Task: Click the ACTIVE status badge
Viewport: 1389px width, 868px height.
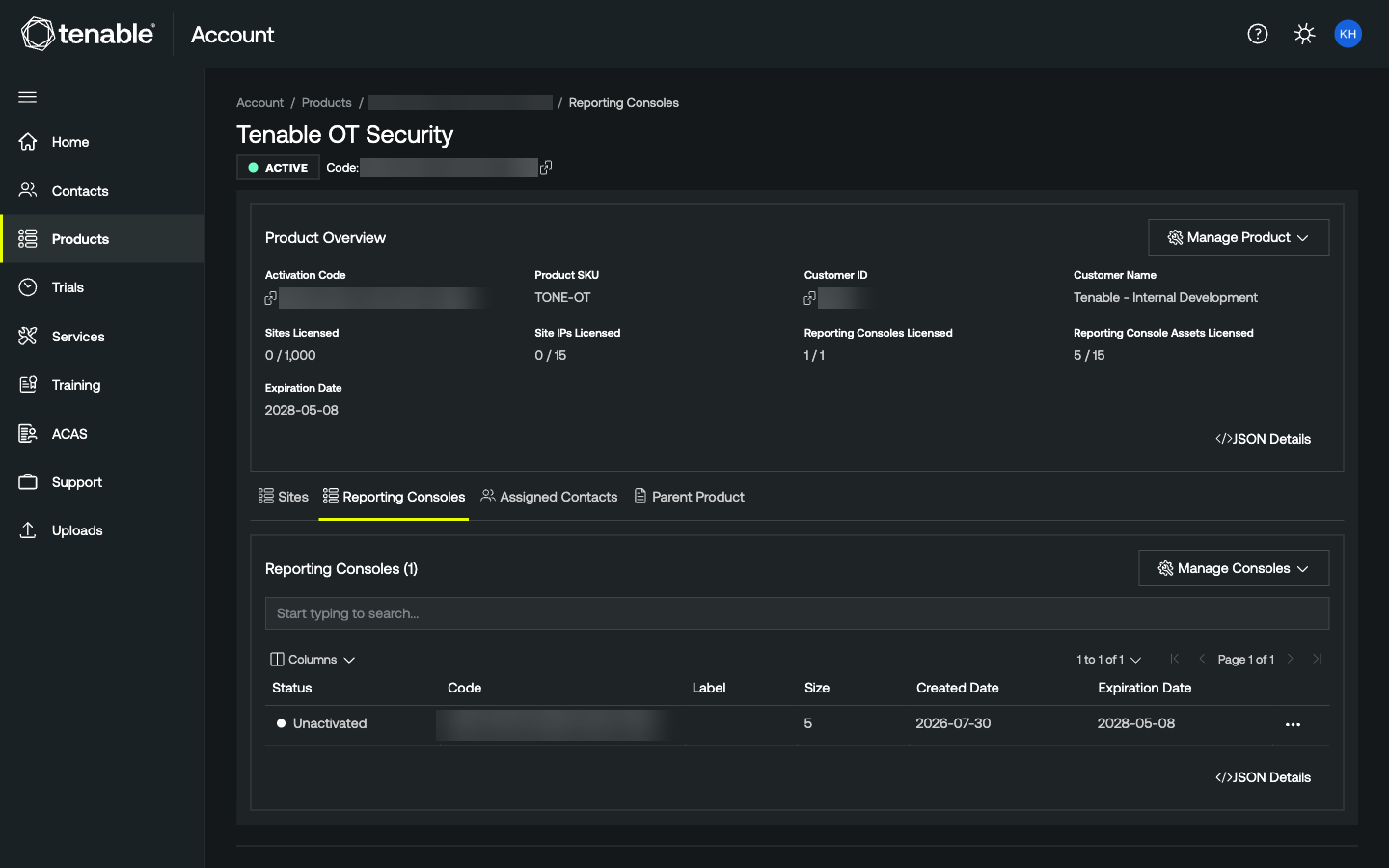Action: 278,168
